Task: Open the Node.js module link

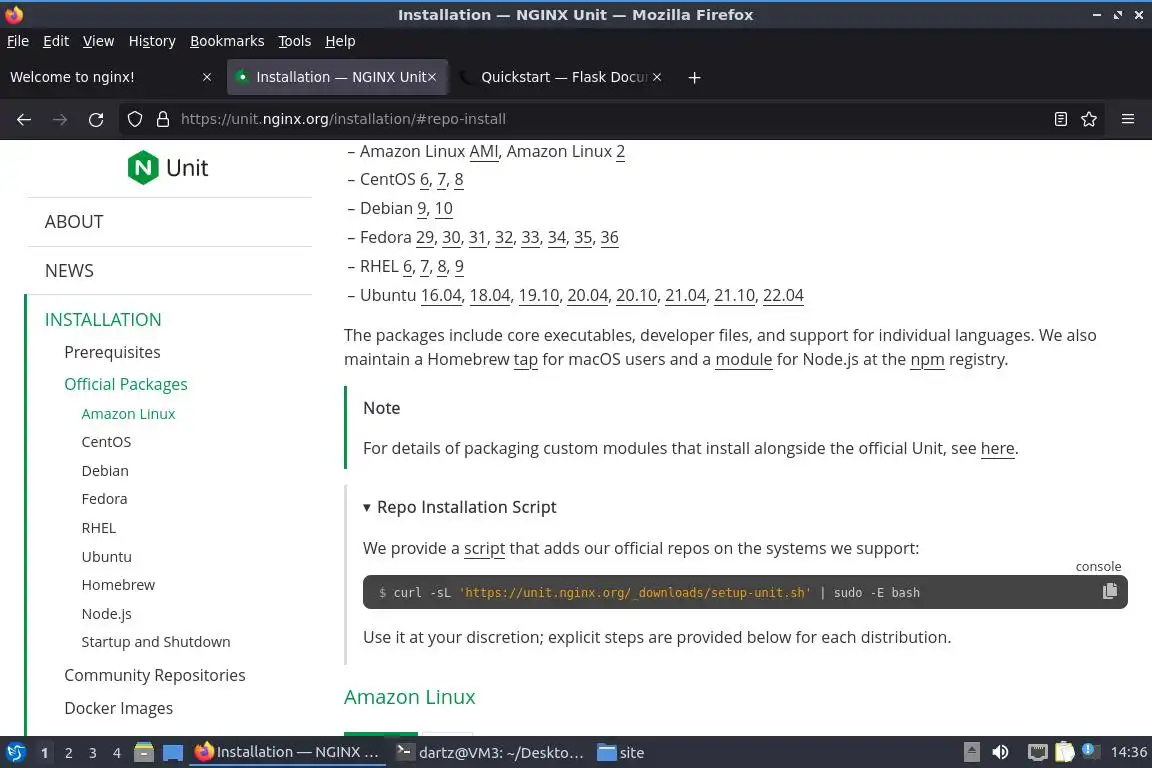Action: click(744, 359)
